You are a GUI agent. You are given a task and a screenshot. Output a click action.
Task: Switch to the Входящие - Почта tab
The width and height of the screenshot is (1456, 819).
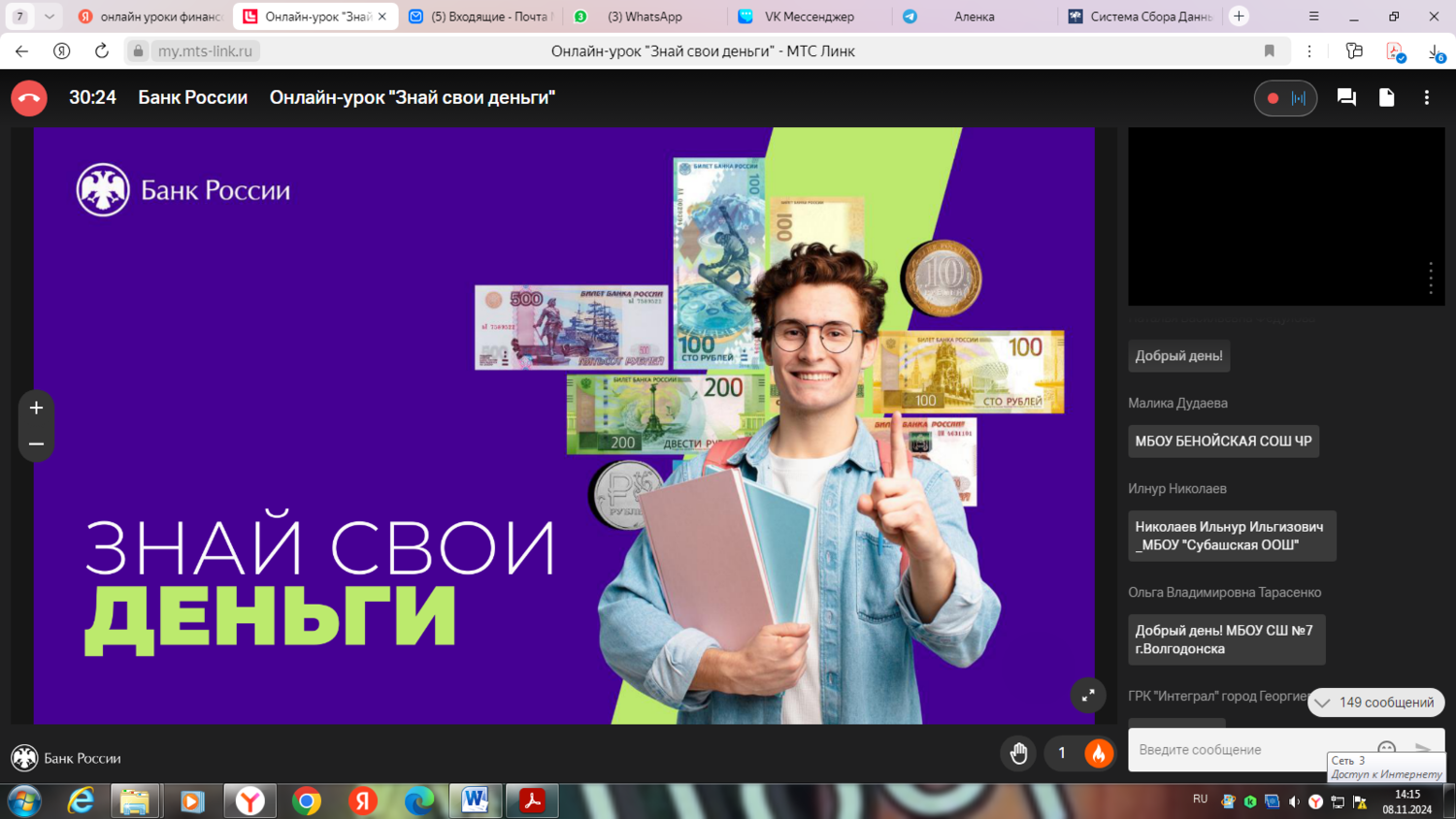coord(480,16)
